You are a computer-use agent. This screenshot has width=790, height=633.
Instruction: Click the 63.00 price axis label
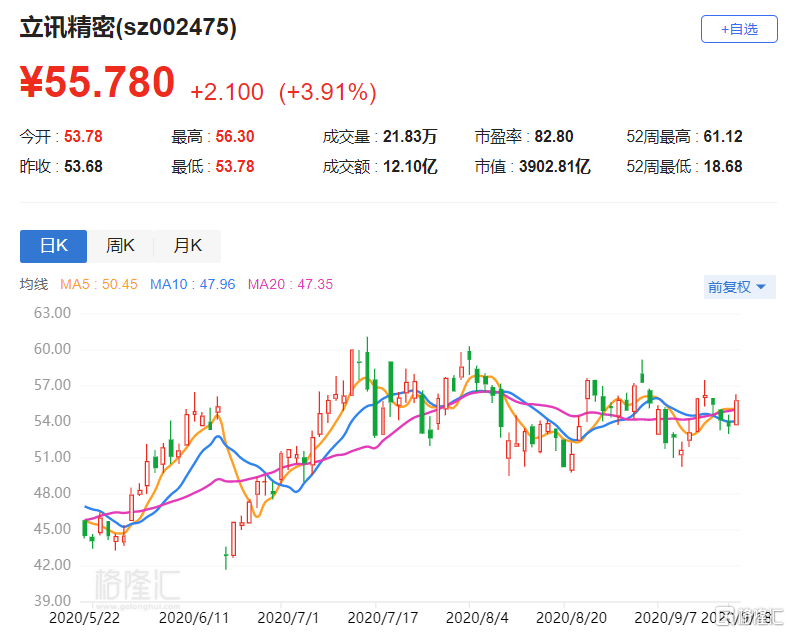(x=52, y=313)
